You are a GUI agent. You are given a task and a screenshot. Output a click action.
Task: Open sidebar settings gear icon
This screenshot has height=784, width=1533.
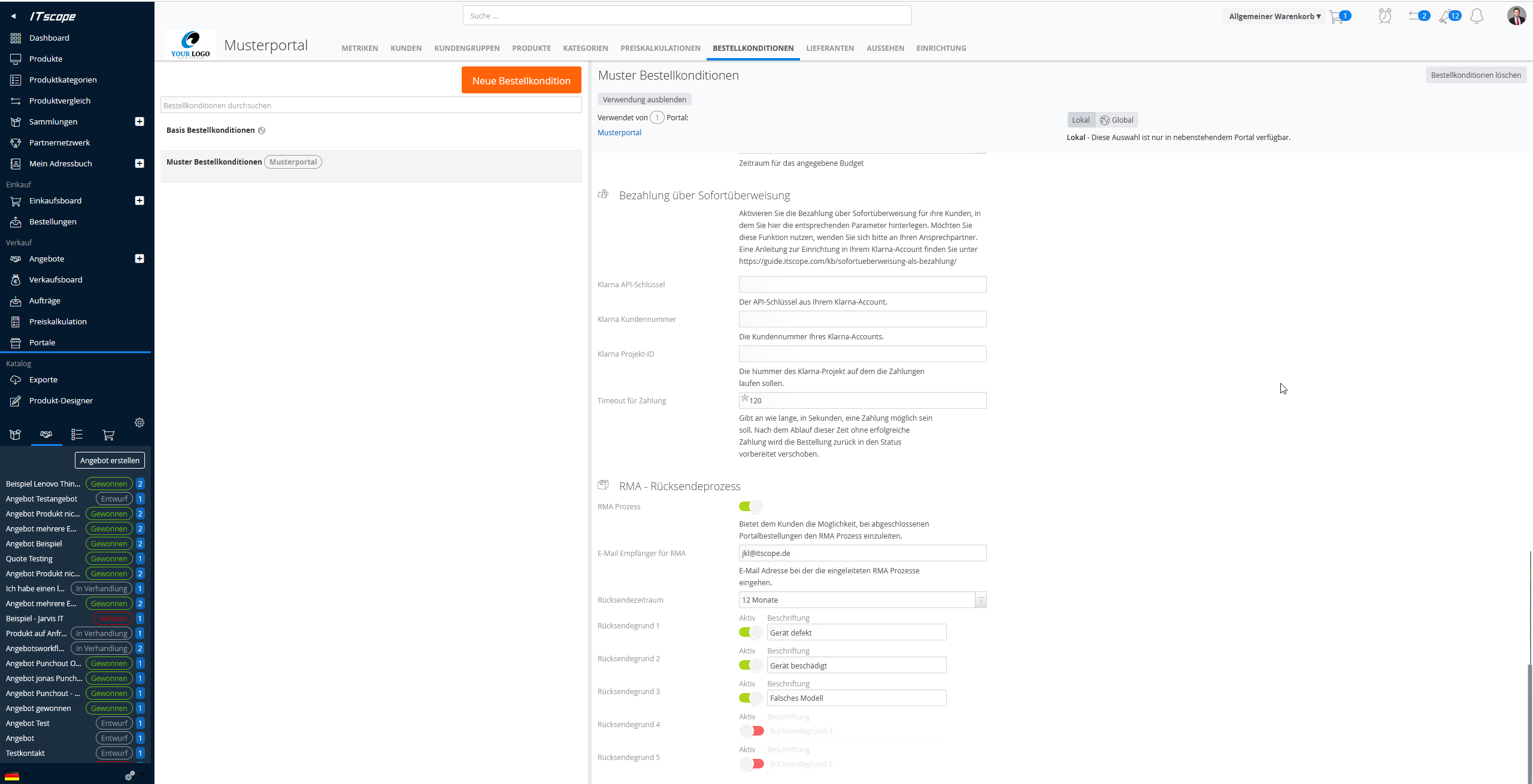[140, 423]
